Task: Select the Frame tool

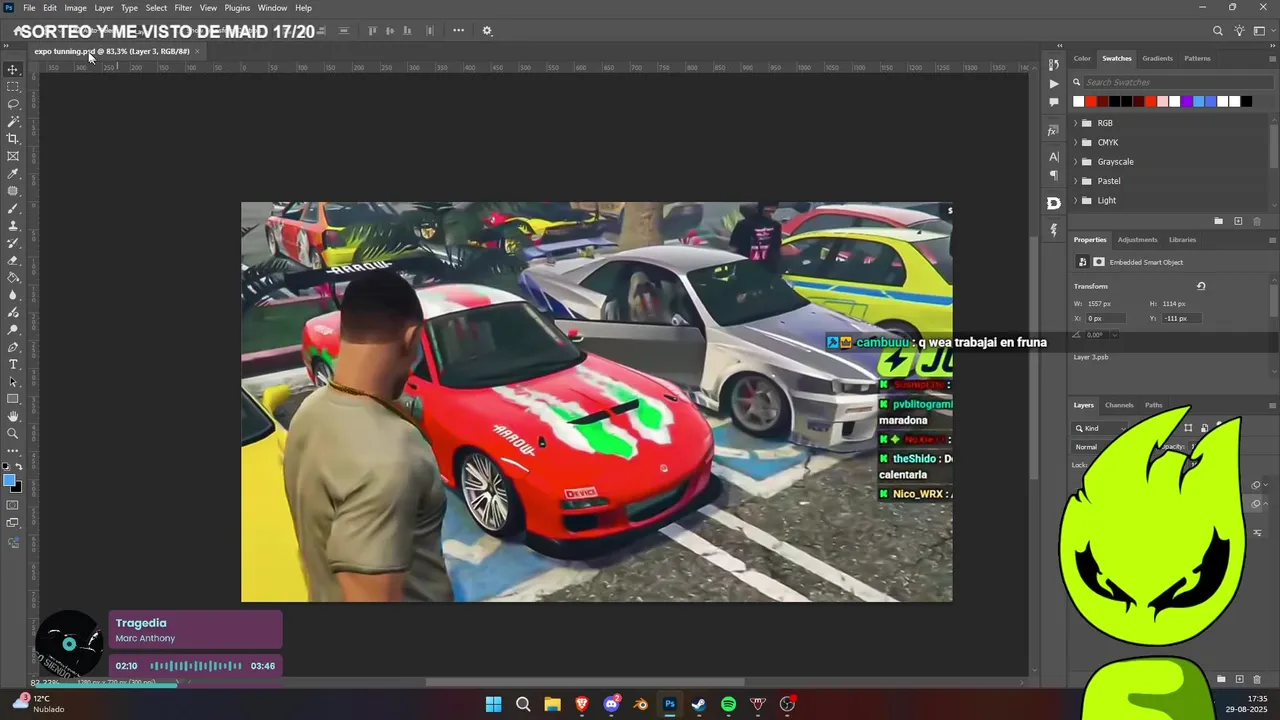Action: click(13, 156)
